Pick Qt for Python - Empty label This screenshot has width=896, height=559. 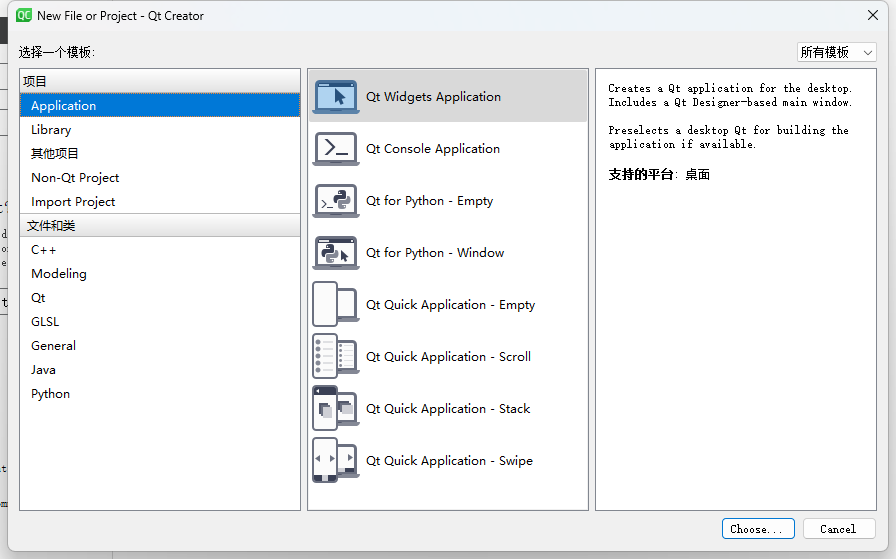[x=429, y=201]
